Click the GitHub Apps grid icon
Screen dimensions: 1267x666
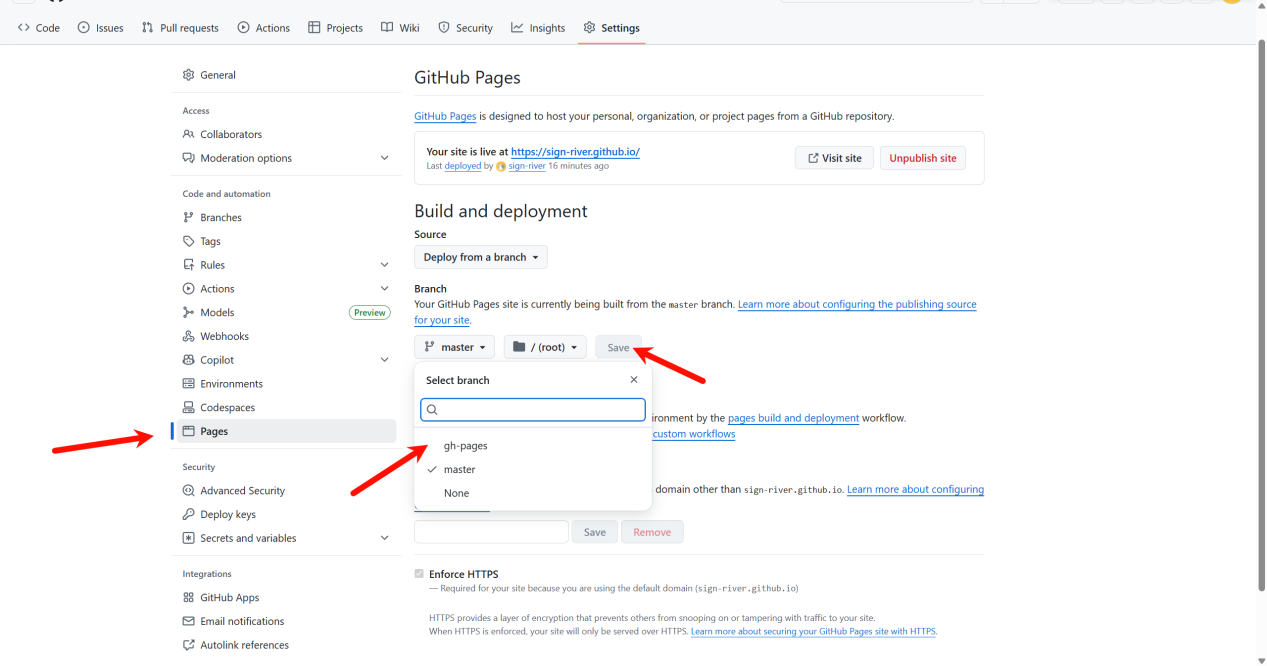point(189,597)
